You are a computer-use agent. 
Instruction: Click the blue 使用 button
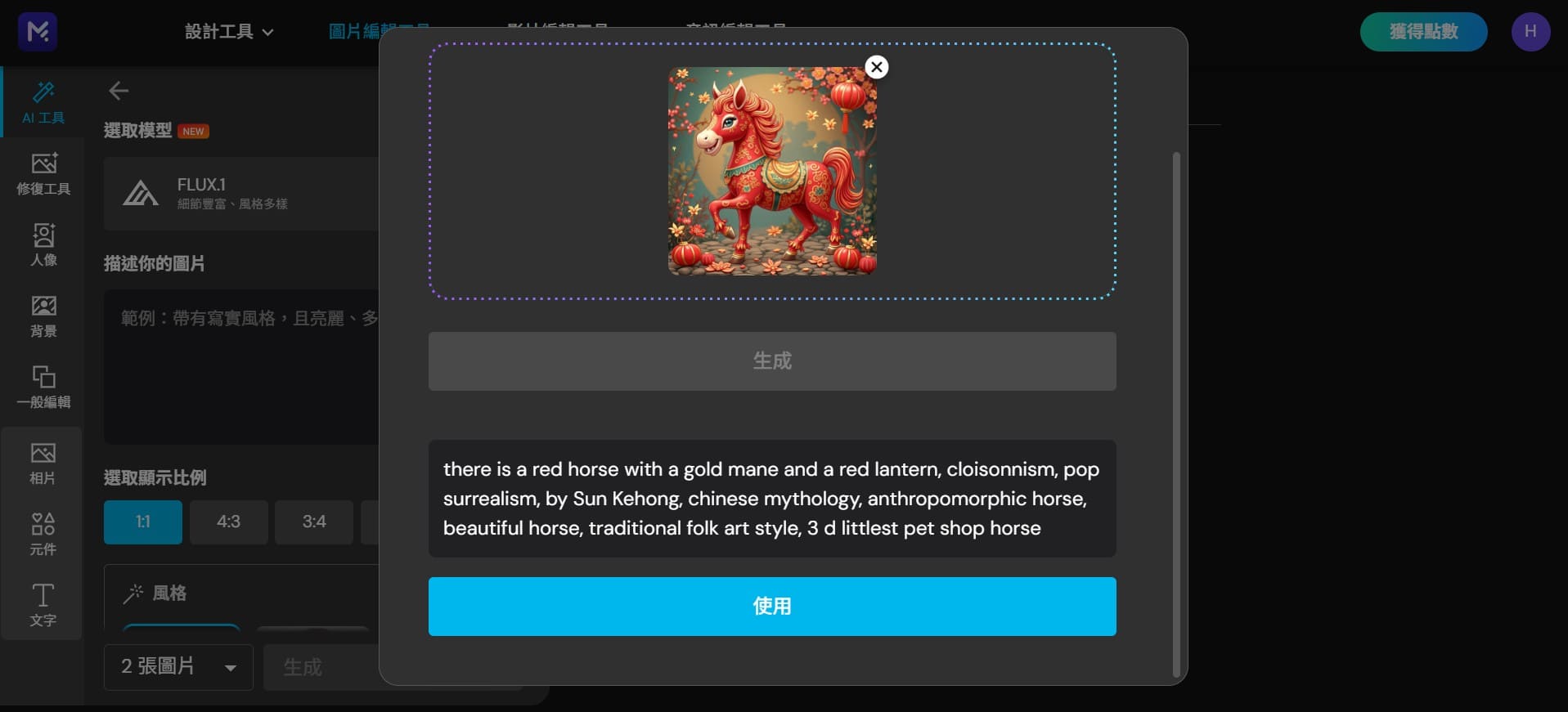click(x=772, y=607)
